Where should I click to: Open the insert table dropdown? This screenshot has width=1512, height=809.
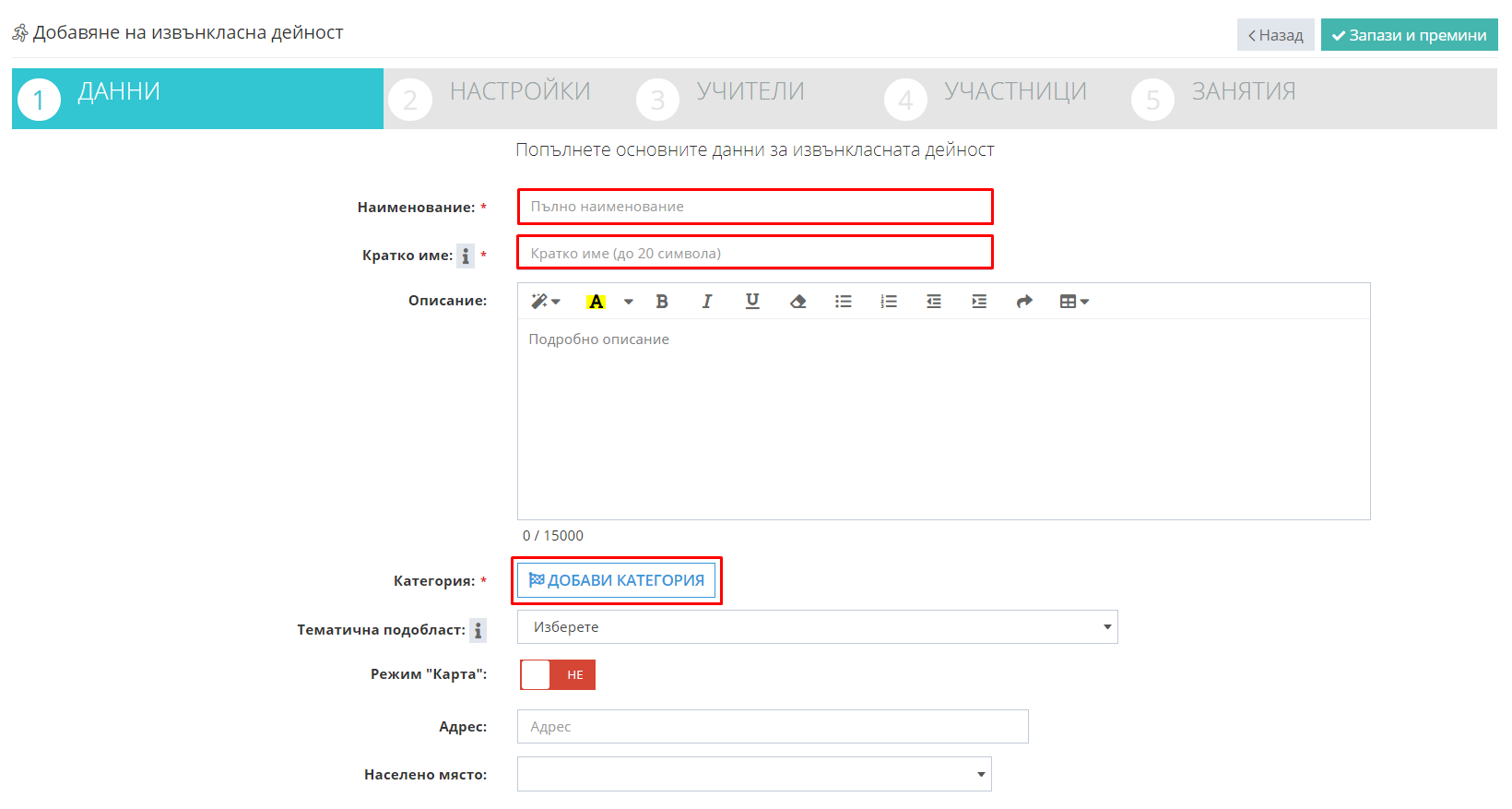(x=1074, y=302)
